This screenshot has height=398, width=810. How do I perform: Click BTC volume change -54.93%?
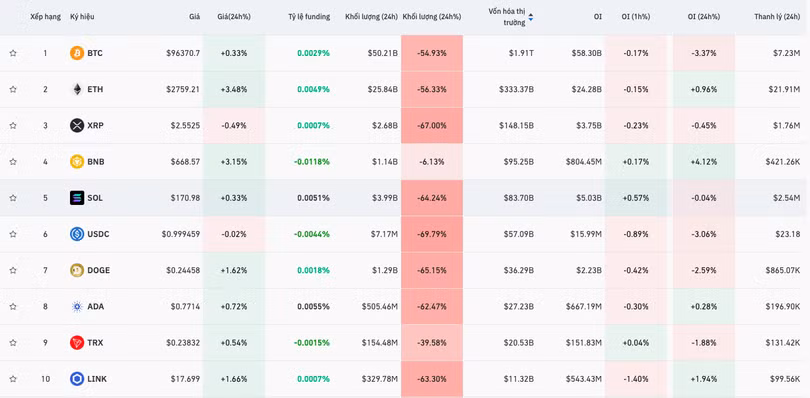432,53
